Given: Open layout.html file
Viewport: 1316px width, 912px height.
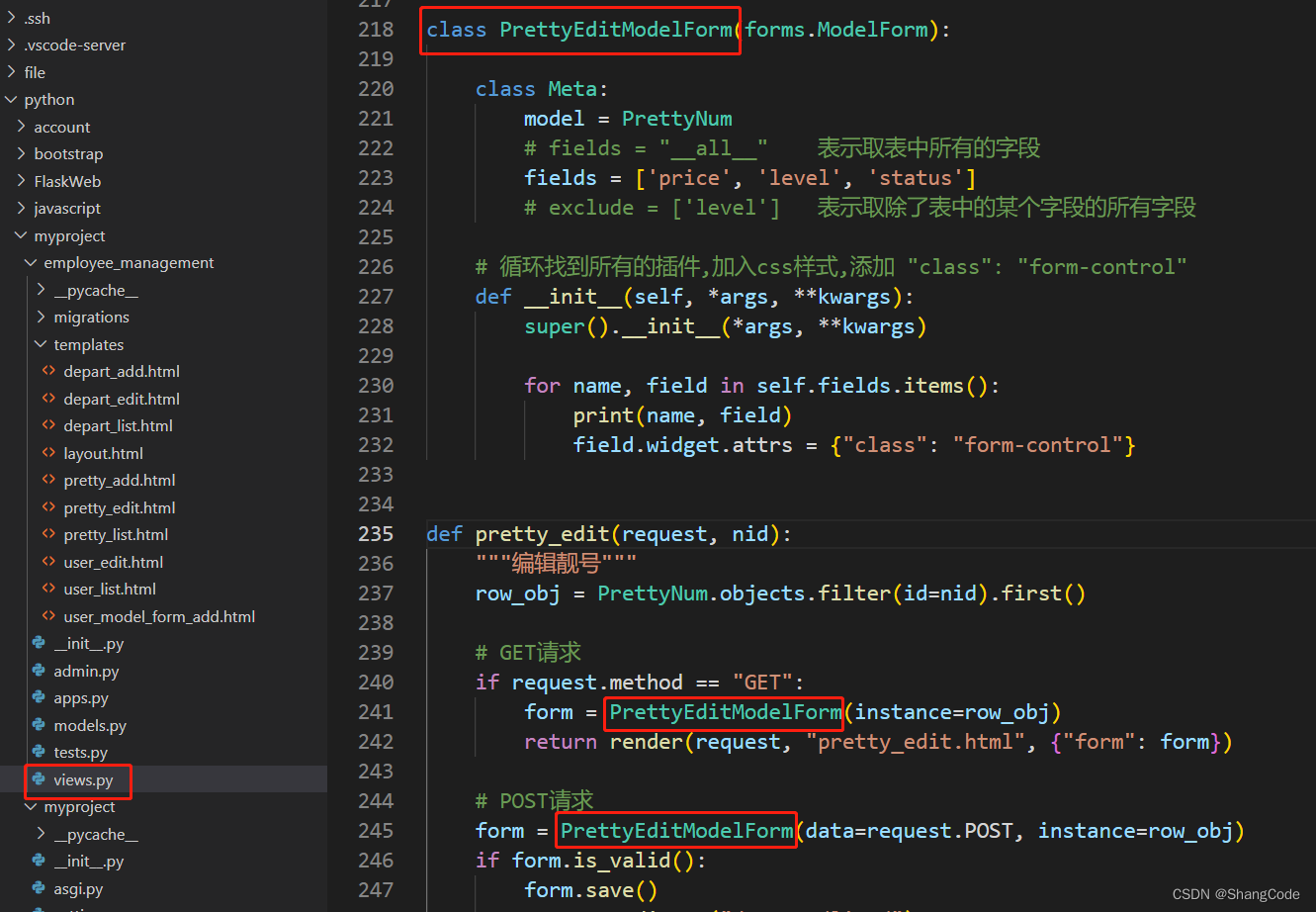Looking at the screenshot, I should tap(104, 453).
